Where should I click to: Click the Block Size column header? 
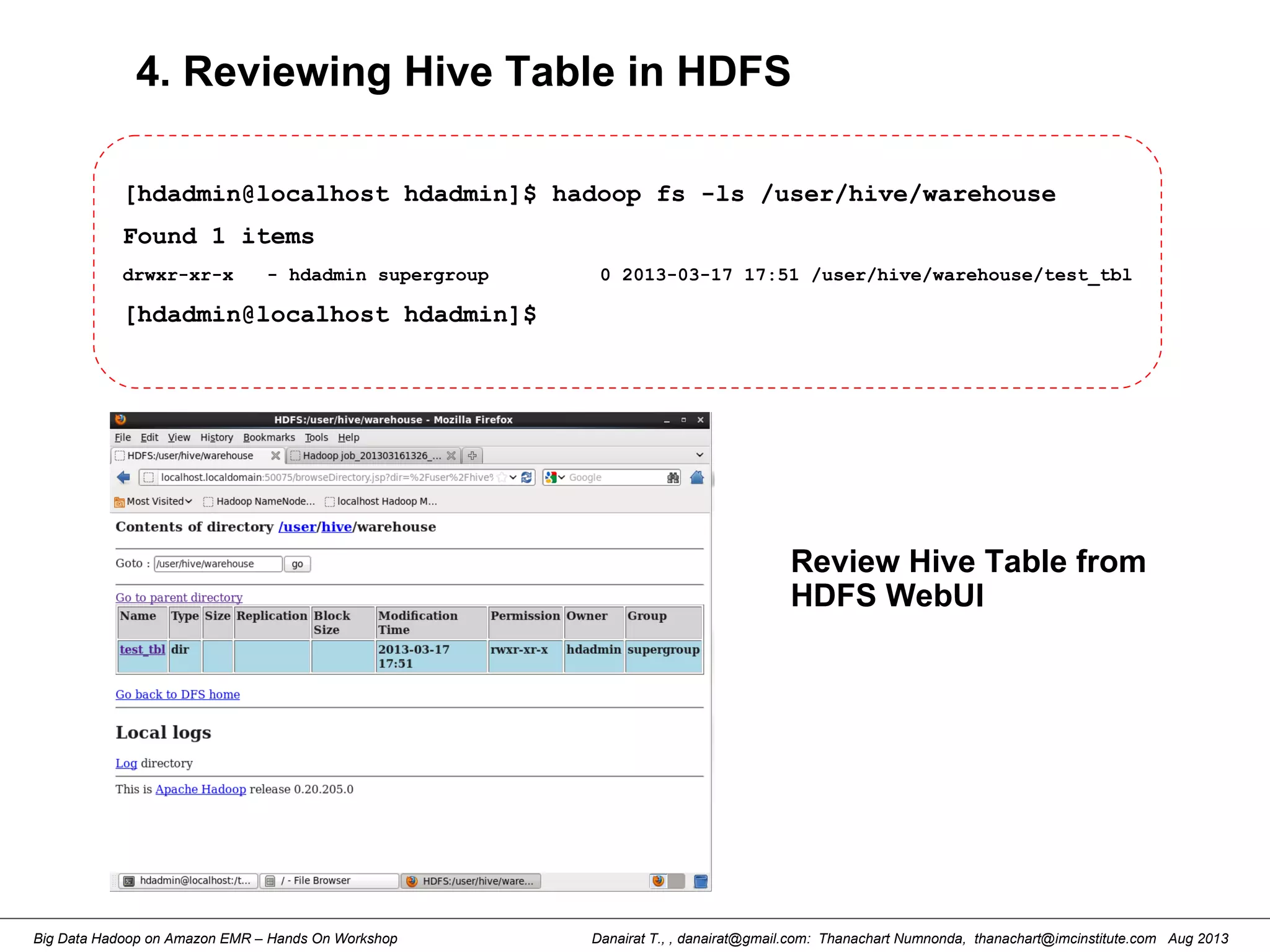point(343,623)
